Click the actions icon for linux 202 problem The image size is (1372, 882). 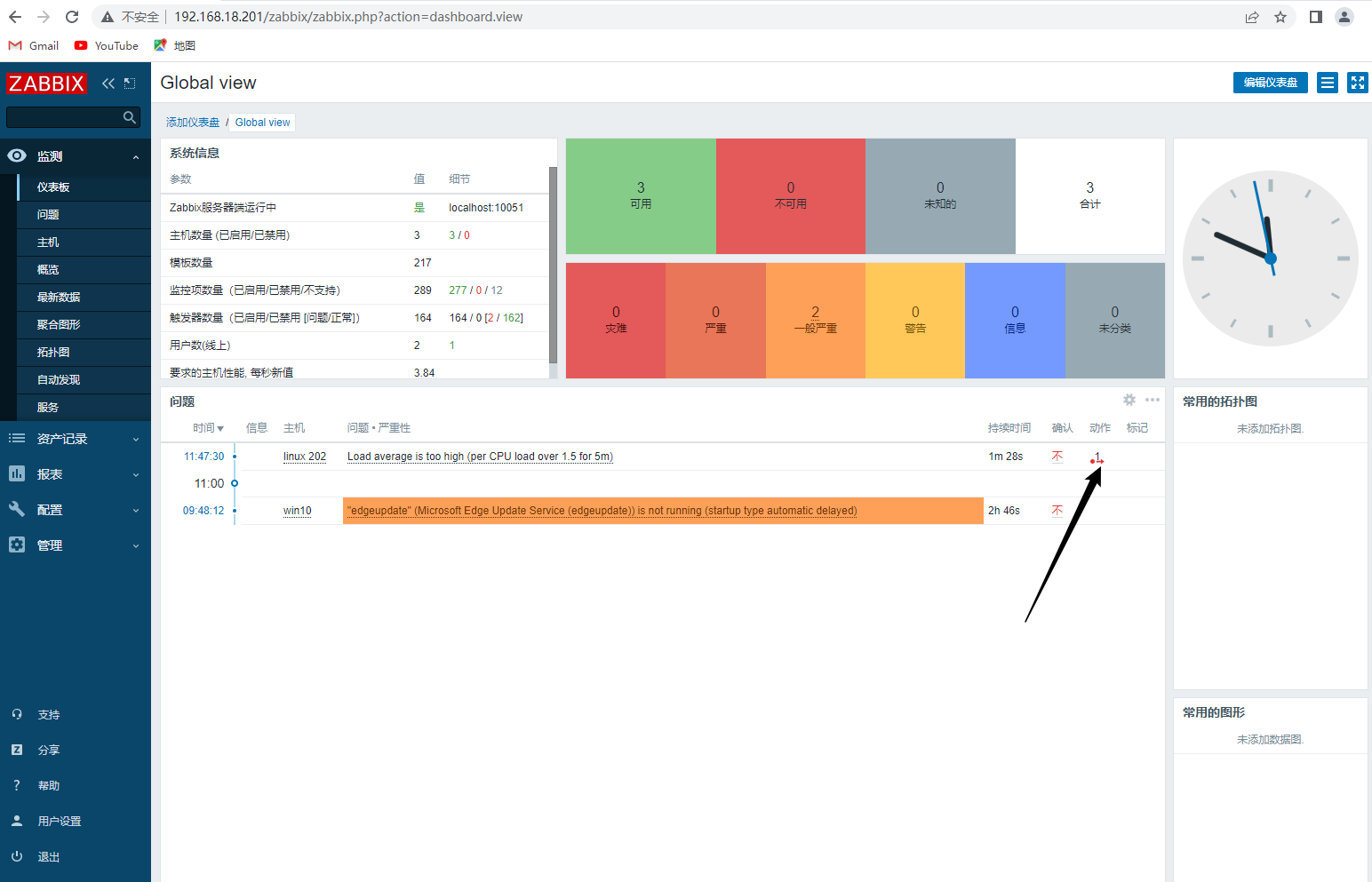(x=1097, y=457)
